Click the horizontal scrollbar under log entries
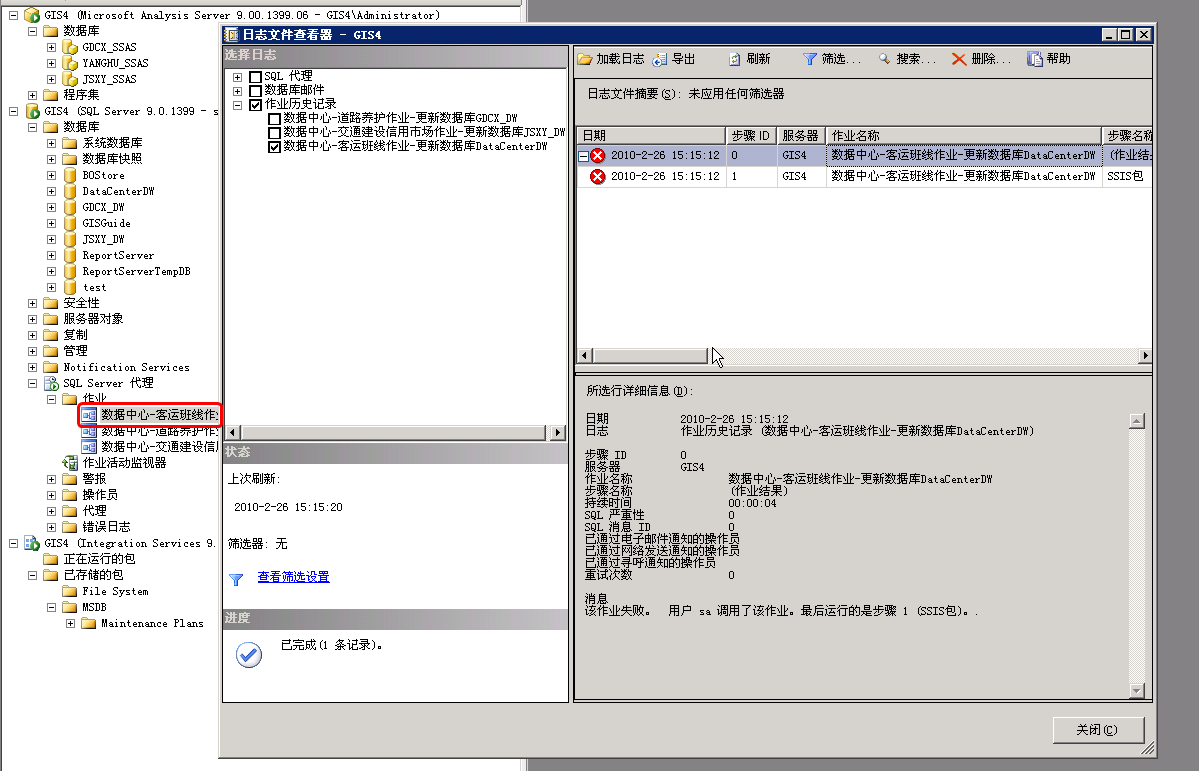 pyautogui.click(x=650, y=355)
